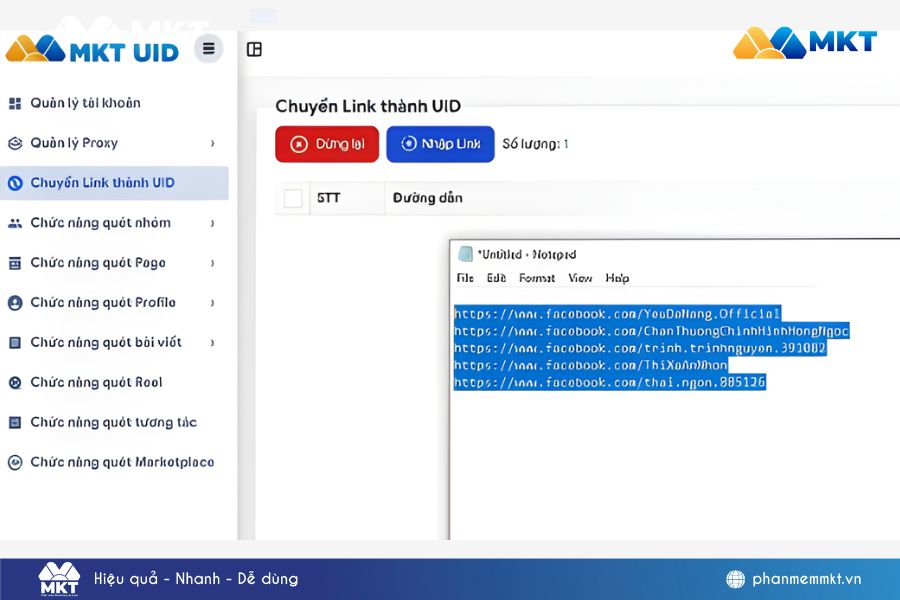Viewport: 900px width, 600px height.
Task: Click the Quản lý Proxy sidebar icon
Action: click(13, 143)
